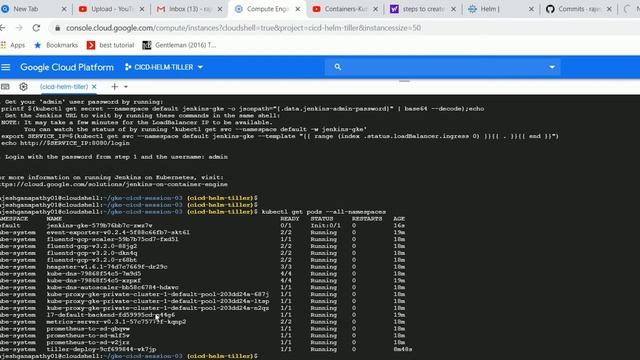The image size is (640, 360).
Task: Switch to the Gmail Inbox (13) browser tab
Action: coord(189,9)
